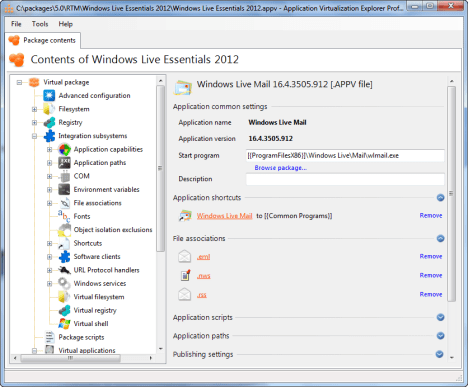The height and width of the screenshot is (387, 468).
Task: Click the Fonts abc icon
Action: [64, 216]
